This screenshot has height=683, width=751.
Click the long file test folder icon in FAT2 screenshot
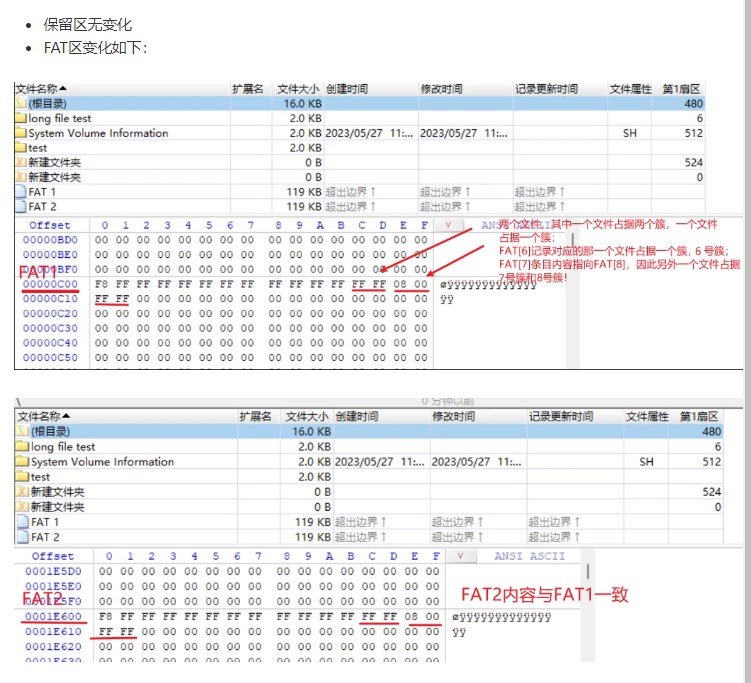23,446
